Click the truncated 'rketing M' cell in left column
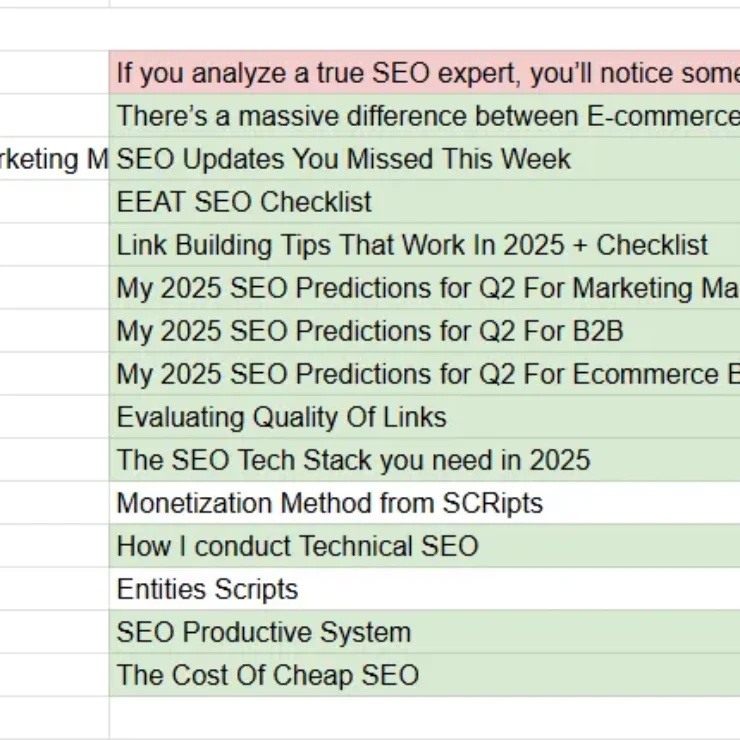 click(x=54, y=159)
